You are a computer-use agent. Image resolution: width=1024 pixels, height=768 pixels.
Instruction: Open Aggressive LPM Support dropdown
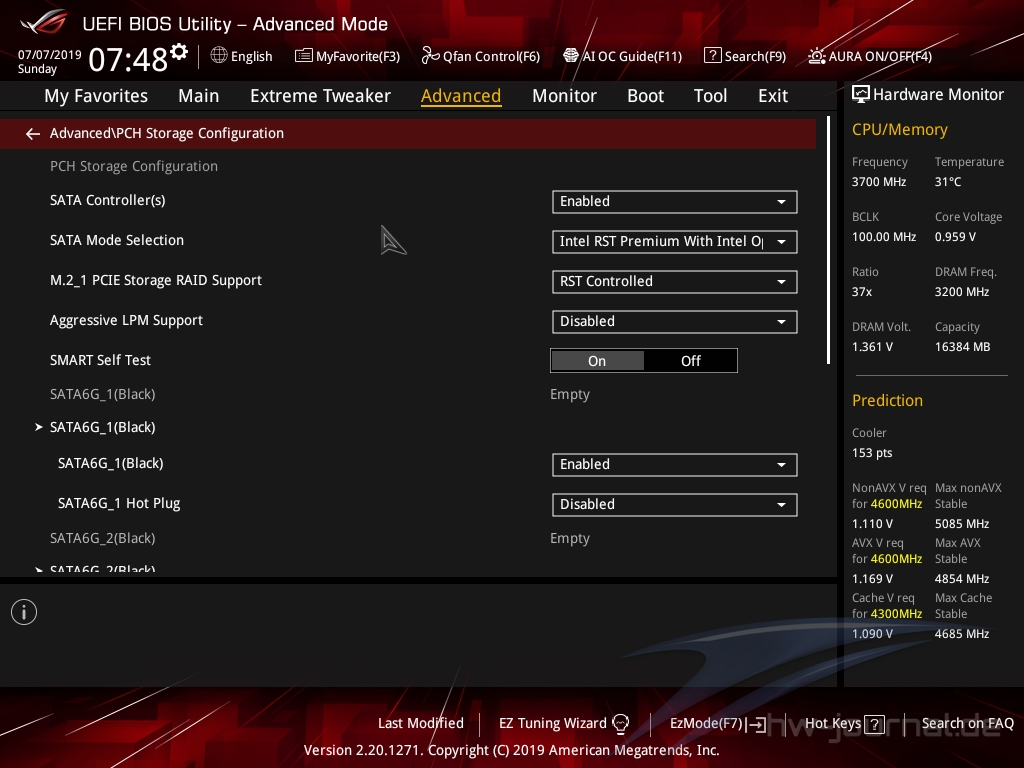(x=675, y=321)
